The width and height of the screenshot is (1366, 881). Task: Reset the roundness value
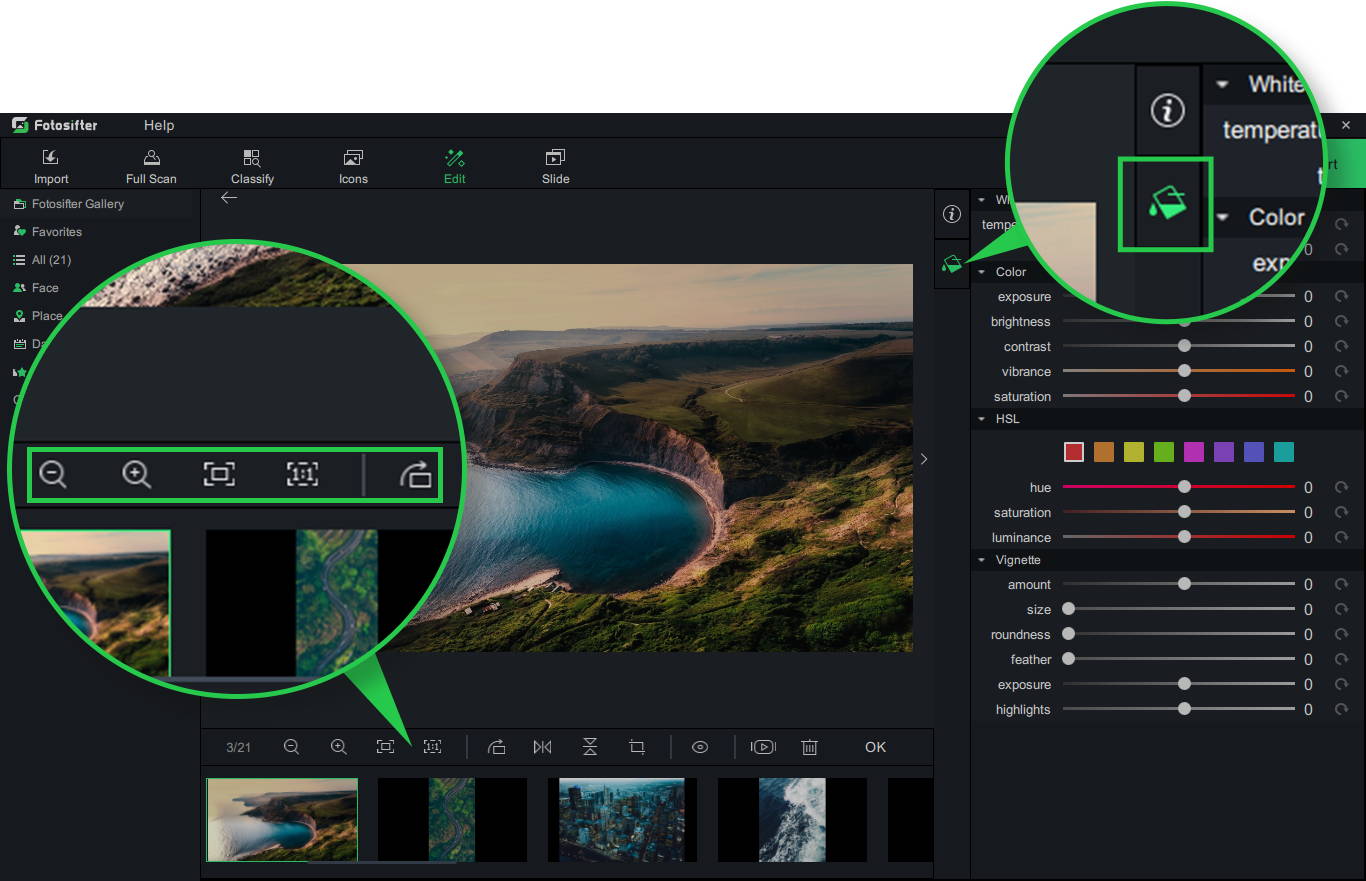pyautogui.click(x=1341, y=635)
